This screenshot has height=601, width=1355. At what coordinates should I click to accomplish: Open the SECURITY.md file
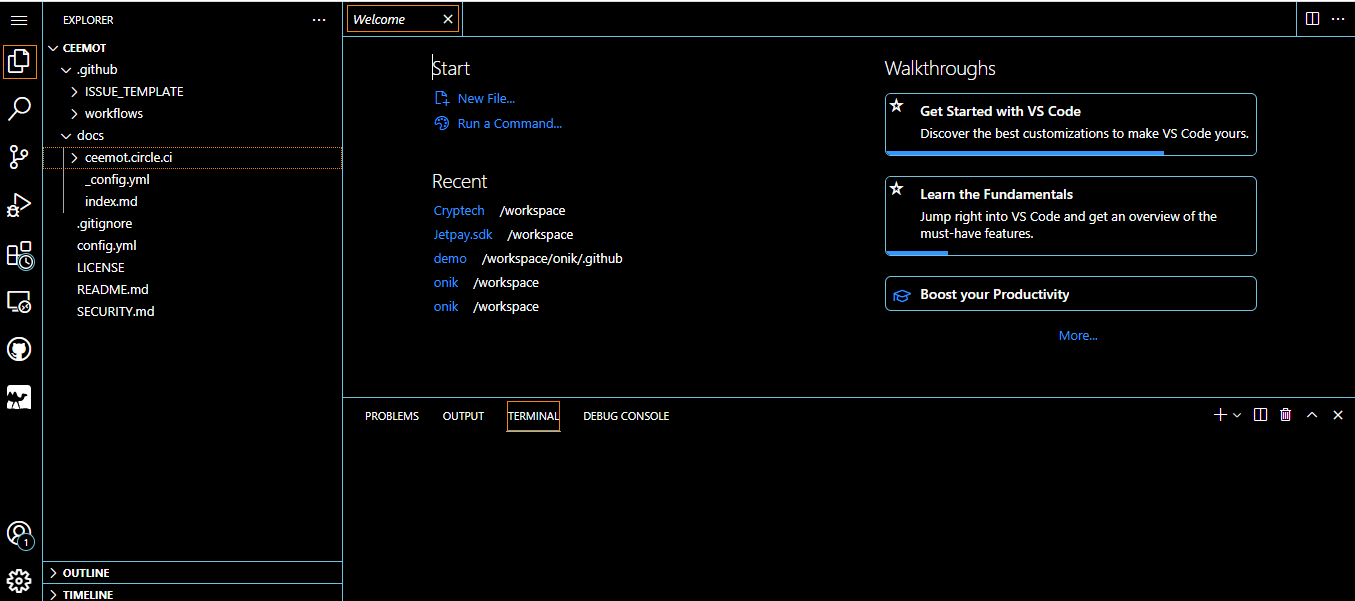[115, 312]
